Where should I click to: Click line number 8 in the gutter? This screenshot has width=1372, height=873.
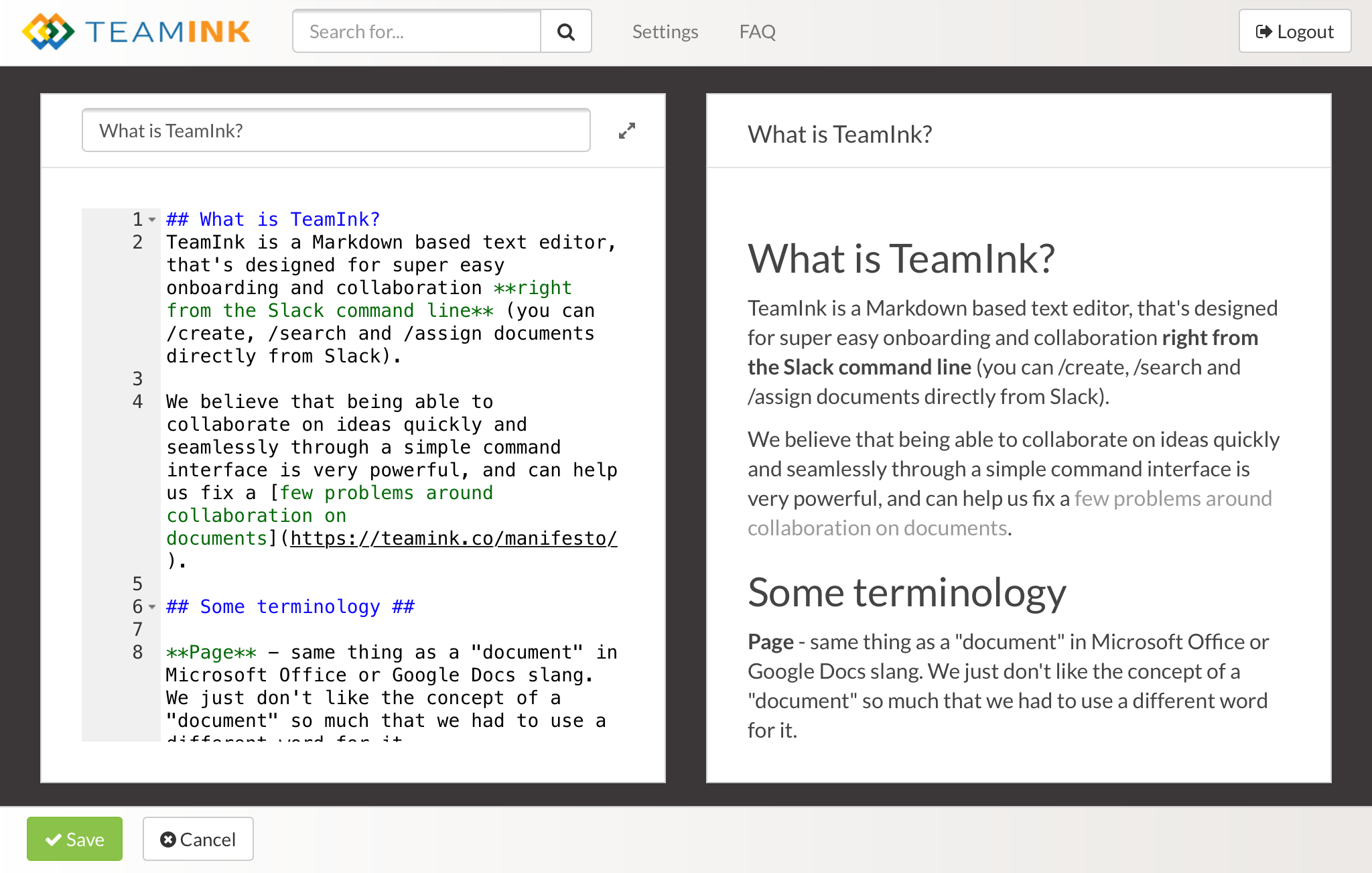(137, 653)
